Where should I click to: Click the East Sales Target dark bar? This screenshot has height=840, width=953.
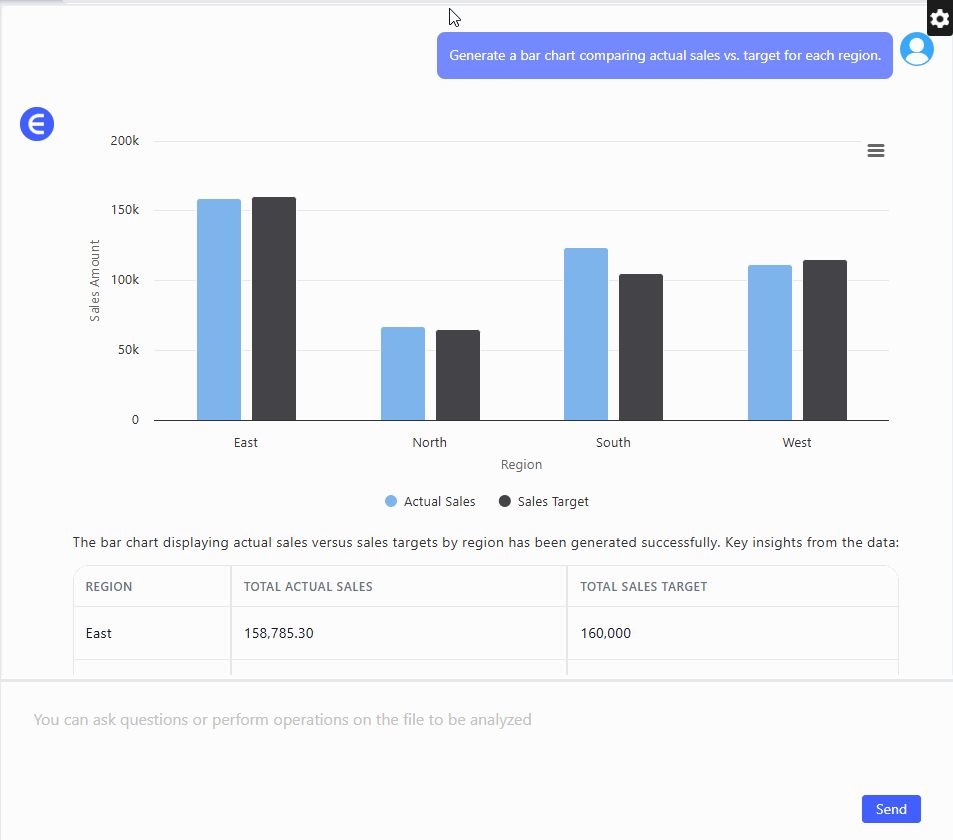[x=274, y=309]
